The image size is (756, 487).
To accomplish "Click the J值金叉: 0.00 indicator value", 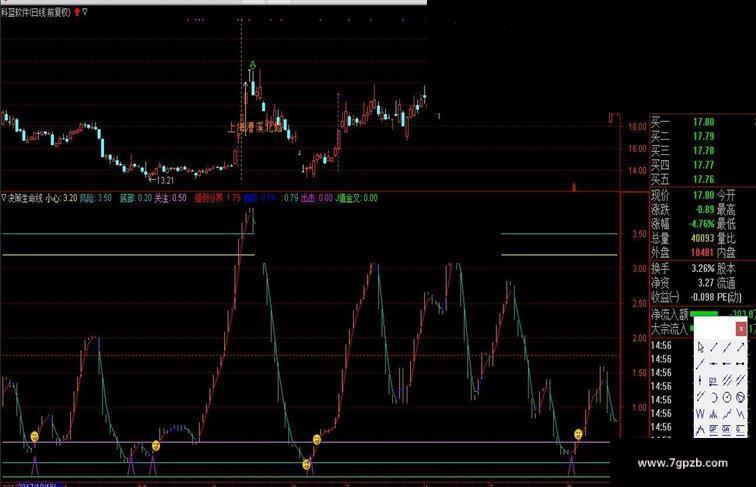I will (x=356, y=198).
